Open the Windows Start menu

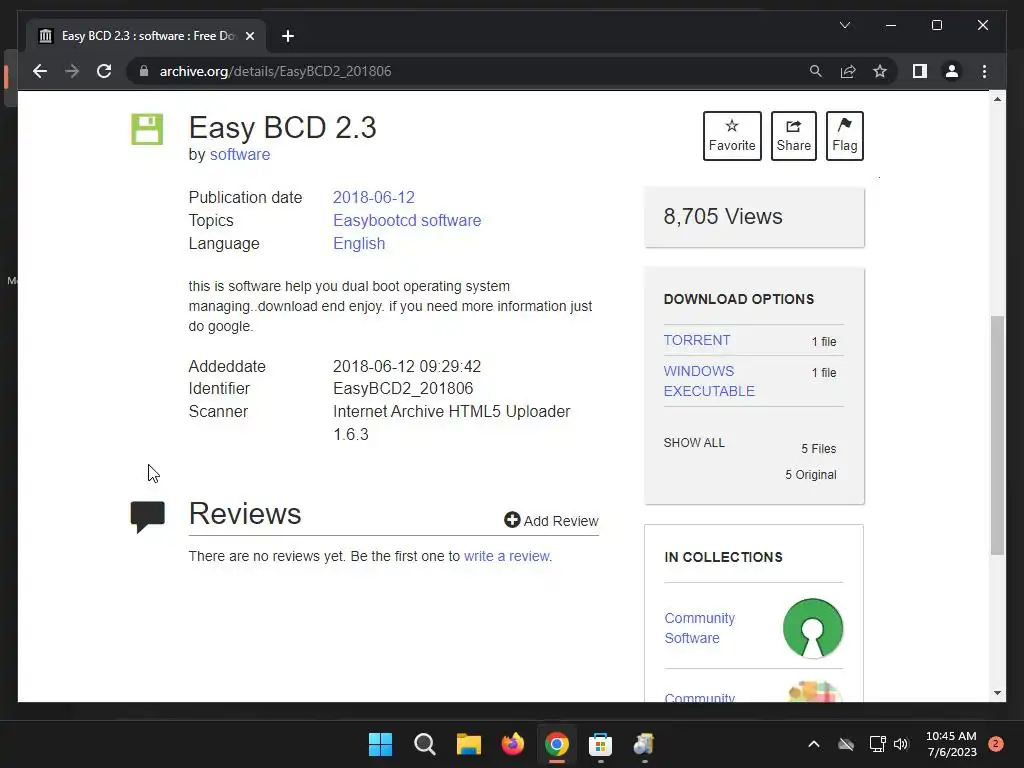380,744
